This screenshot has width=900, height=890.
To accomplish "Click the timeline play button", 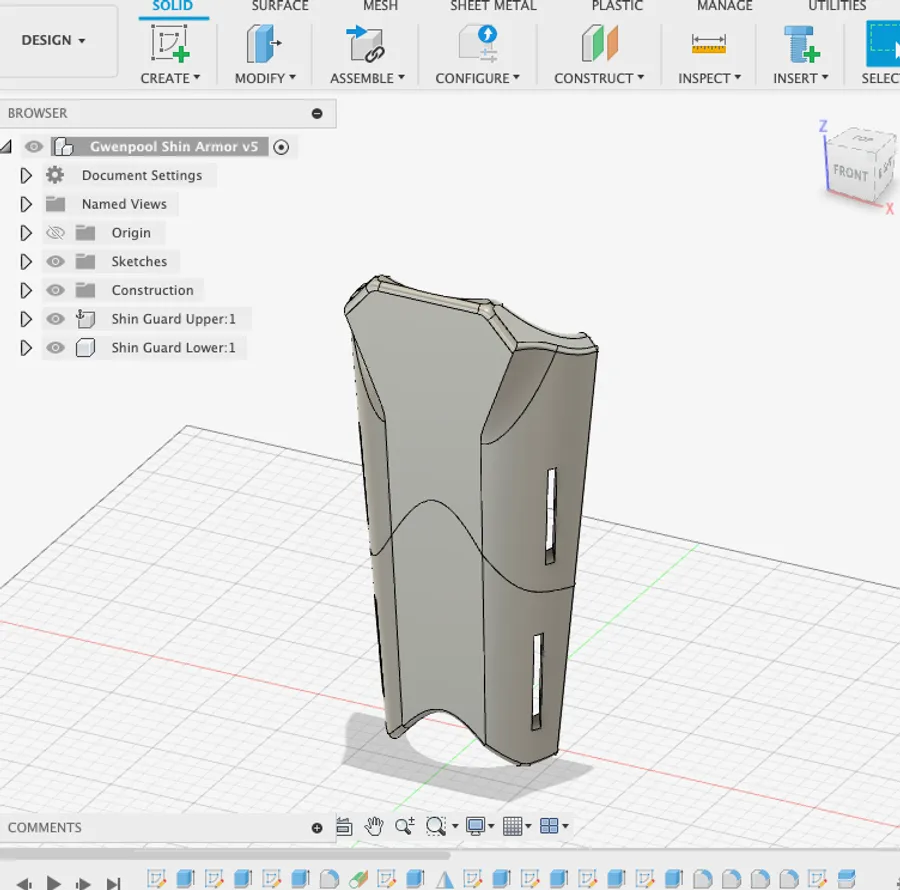I will point(54,883).
